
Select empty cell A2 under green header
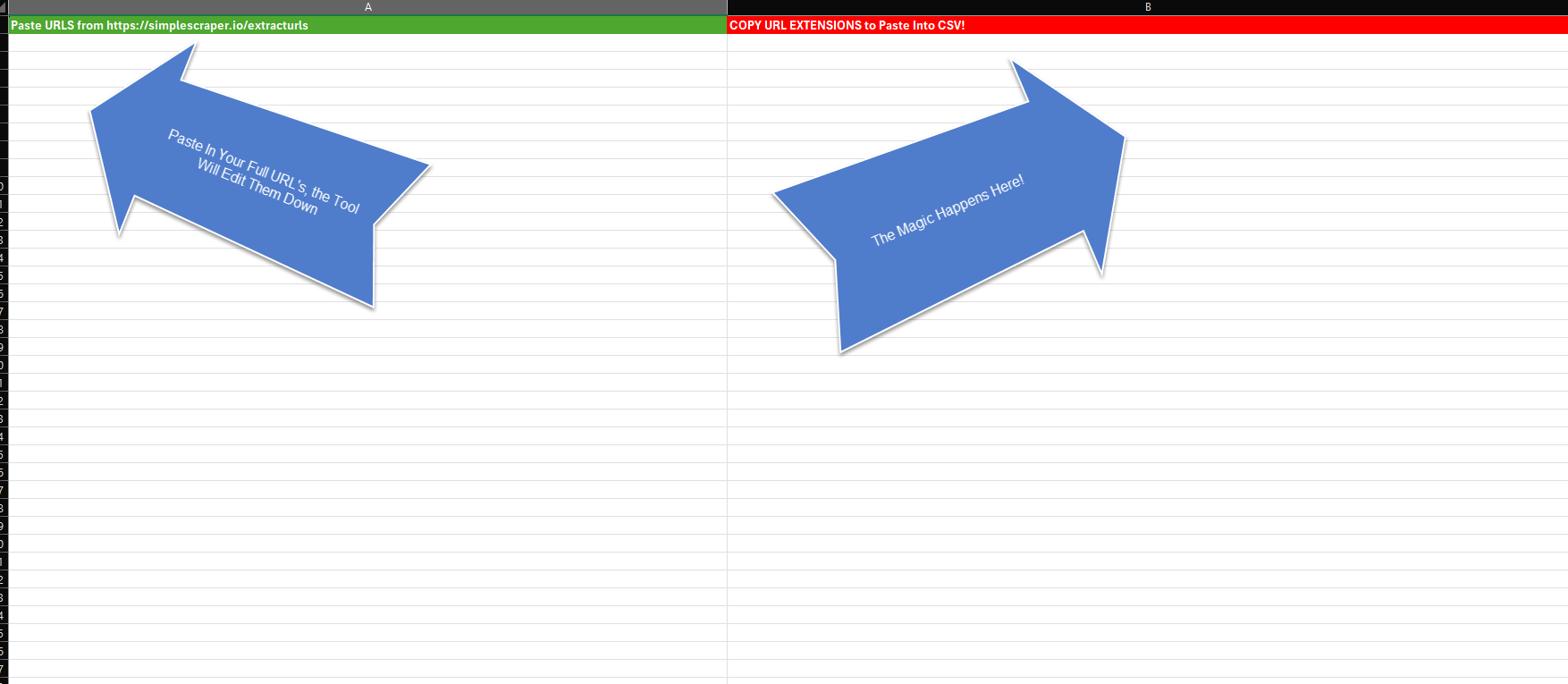(x=536, y=43)
